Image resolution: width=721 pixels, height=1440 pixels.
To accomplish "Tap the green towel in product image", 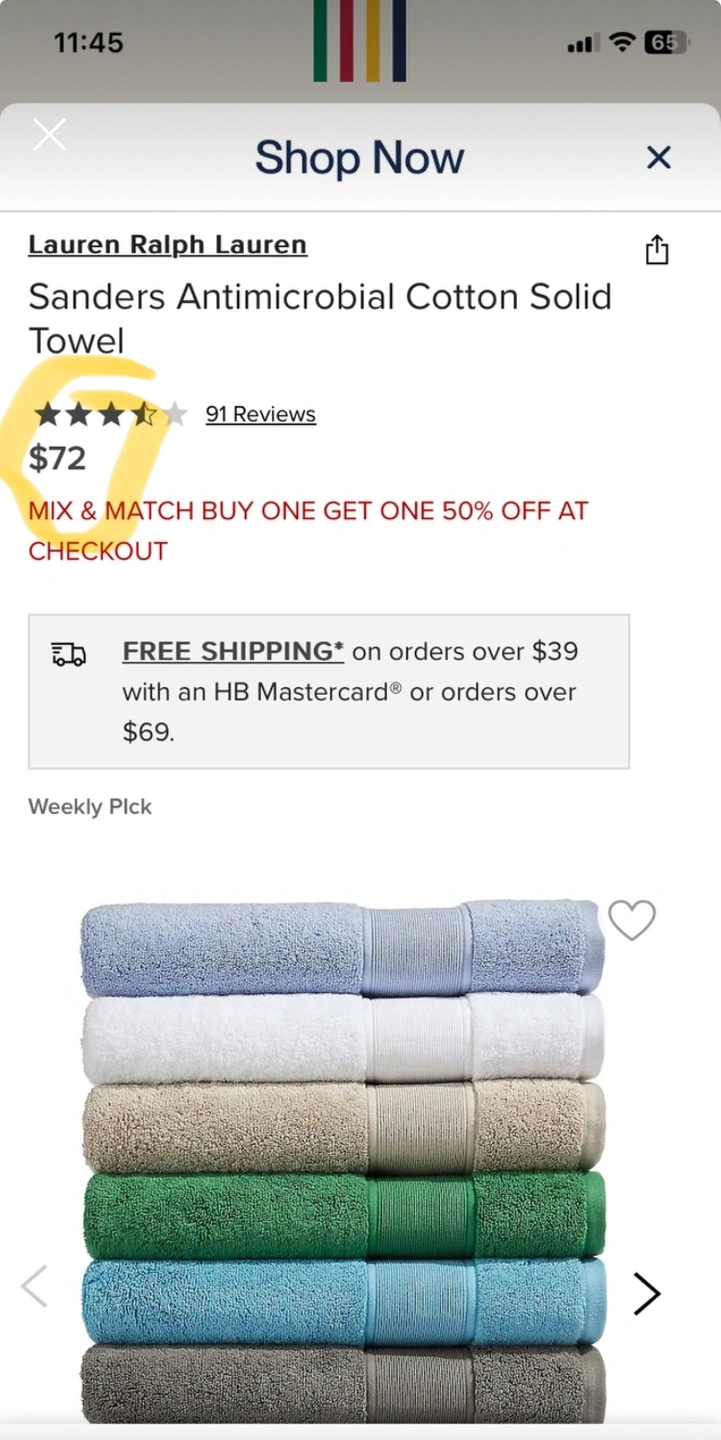I will [343, 1214].
